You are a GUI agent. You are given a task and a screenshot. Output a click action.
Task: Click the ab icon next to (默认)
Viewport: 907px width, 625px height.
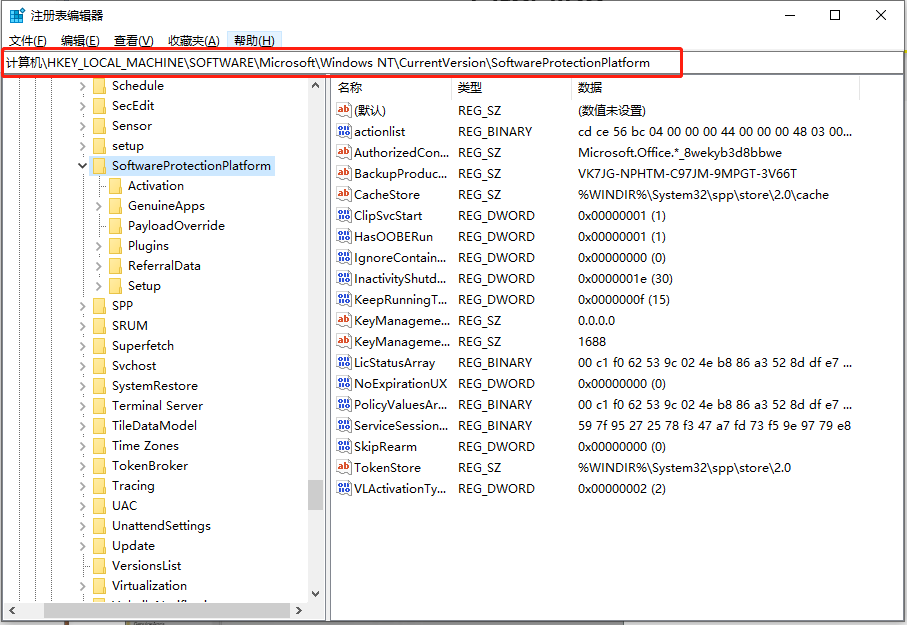[343, 110]
